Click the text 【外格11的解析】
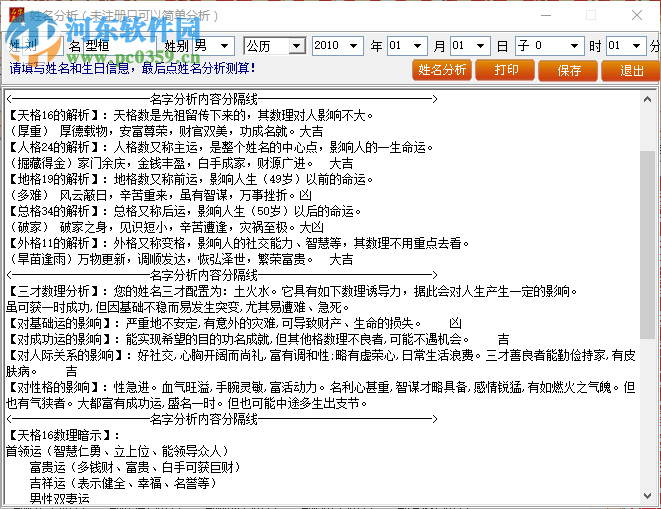 53,243
